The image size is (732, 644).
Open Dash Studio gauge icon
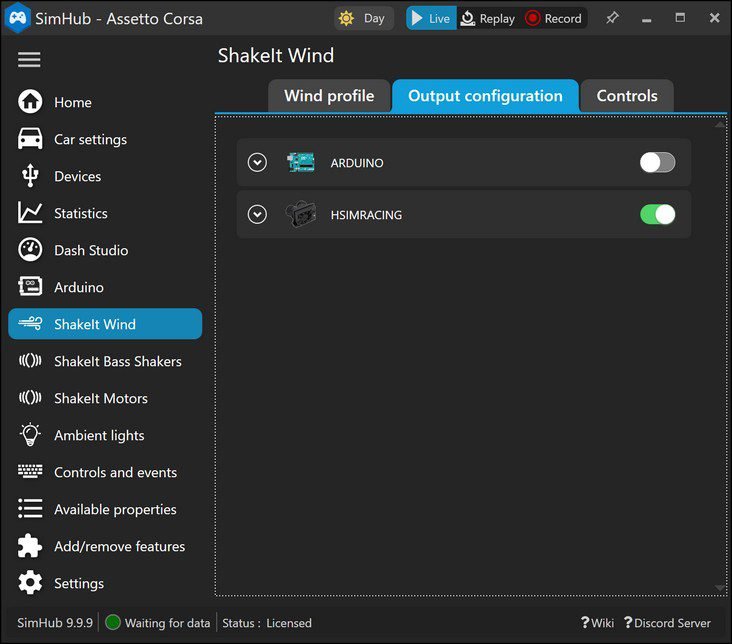point(30,250)
